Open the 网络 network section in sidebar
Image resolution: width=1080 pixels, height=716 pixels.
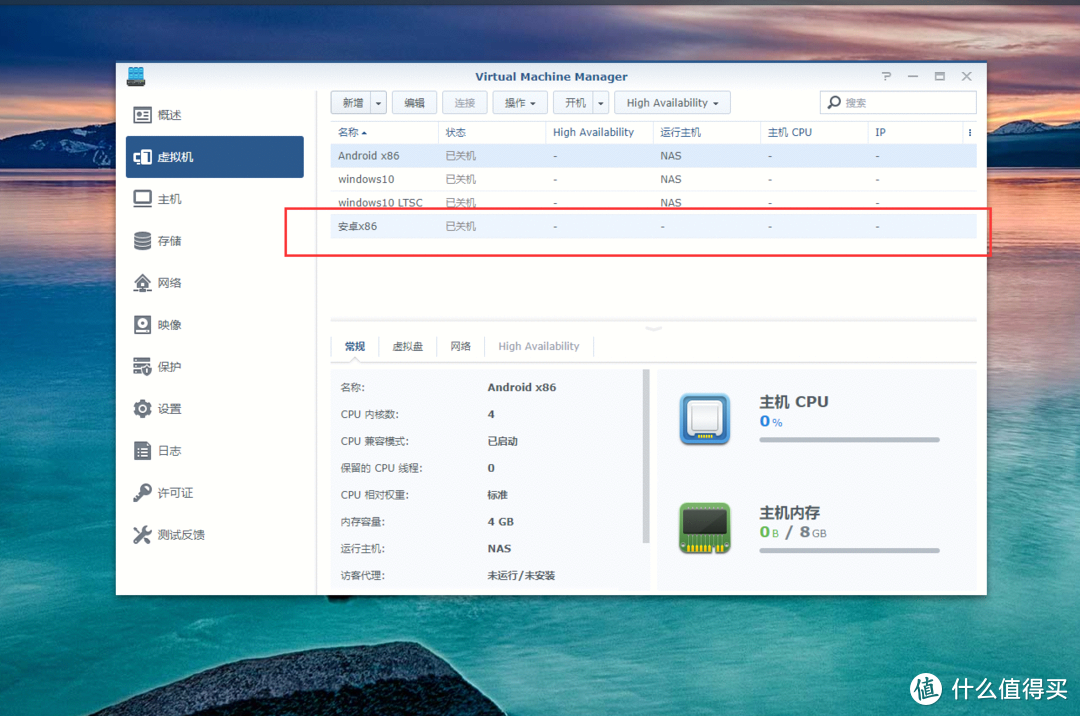(x=215, y=283)
